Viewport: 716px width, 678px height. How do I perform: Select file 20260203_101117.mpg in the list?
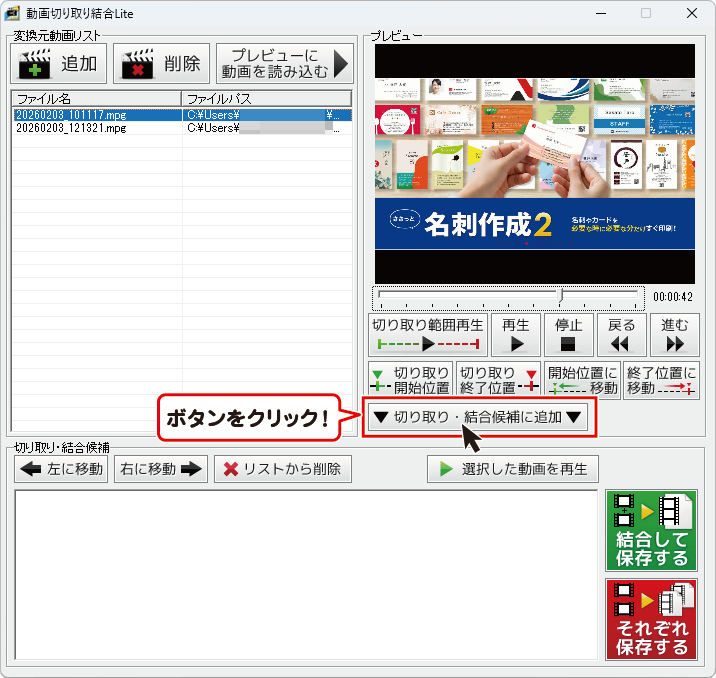(72, 115)
